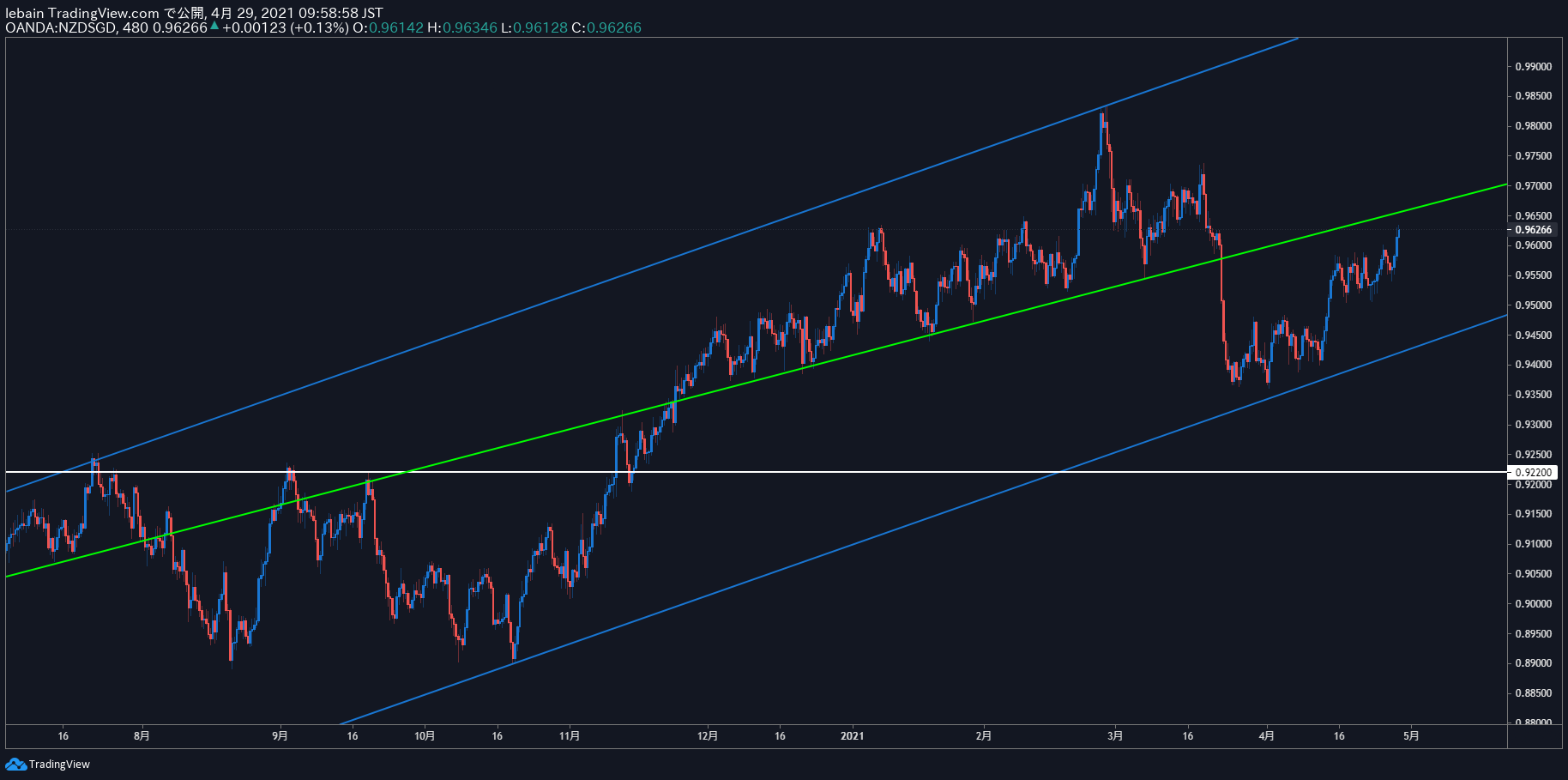Click the TradingView cloud logo icon
The height and width of the screenshot is (780, 1568).
click(x=15, y=764)
